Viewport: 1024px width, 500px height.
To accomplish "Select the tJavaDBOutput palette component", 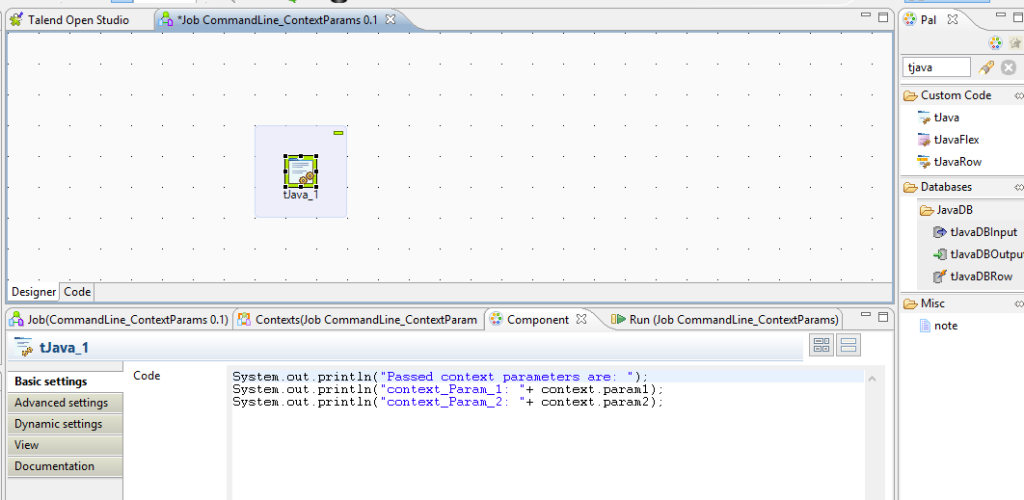I will click(x=978, y=255).
